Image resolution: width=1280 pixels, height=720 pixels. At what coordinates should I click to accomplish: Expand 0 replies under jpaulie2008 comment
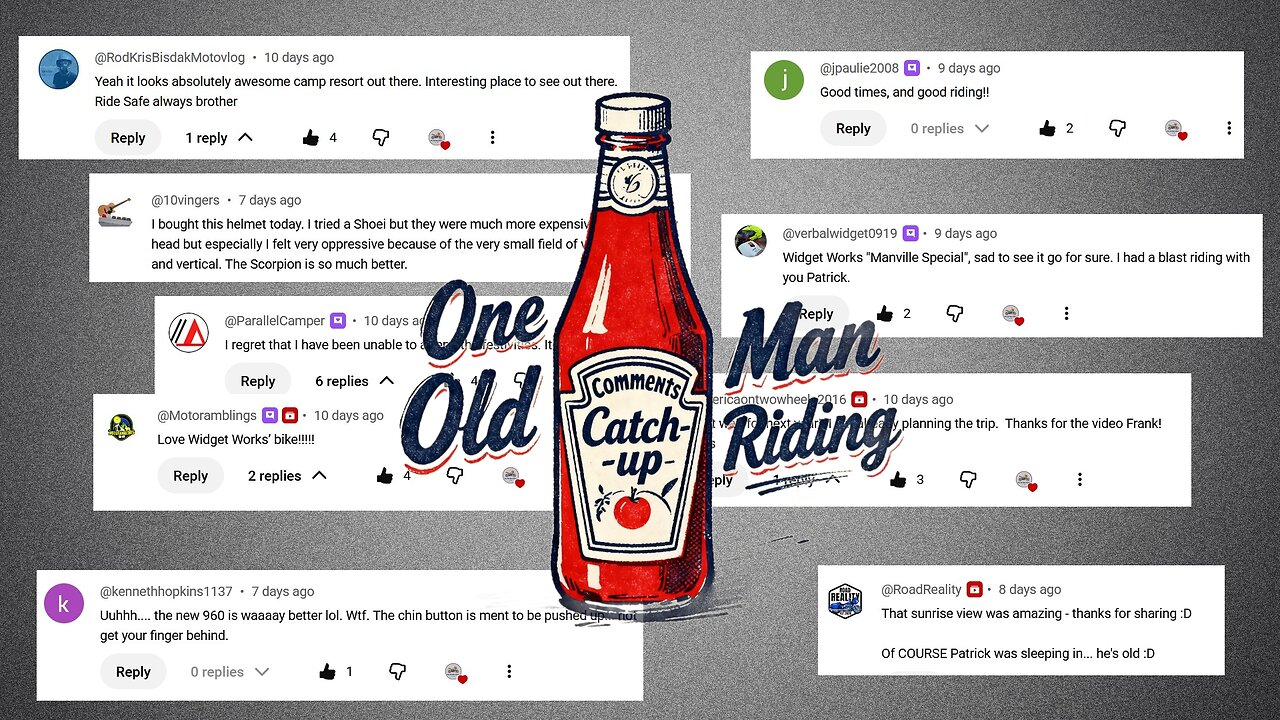(950, 128)
